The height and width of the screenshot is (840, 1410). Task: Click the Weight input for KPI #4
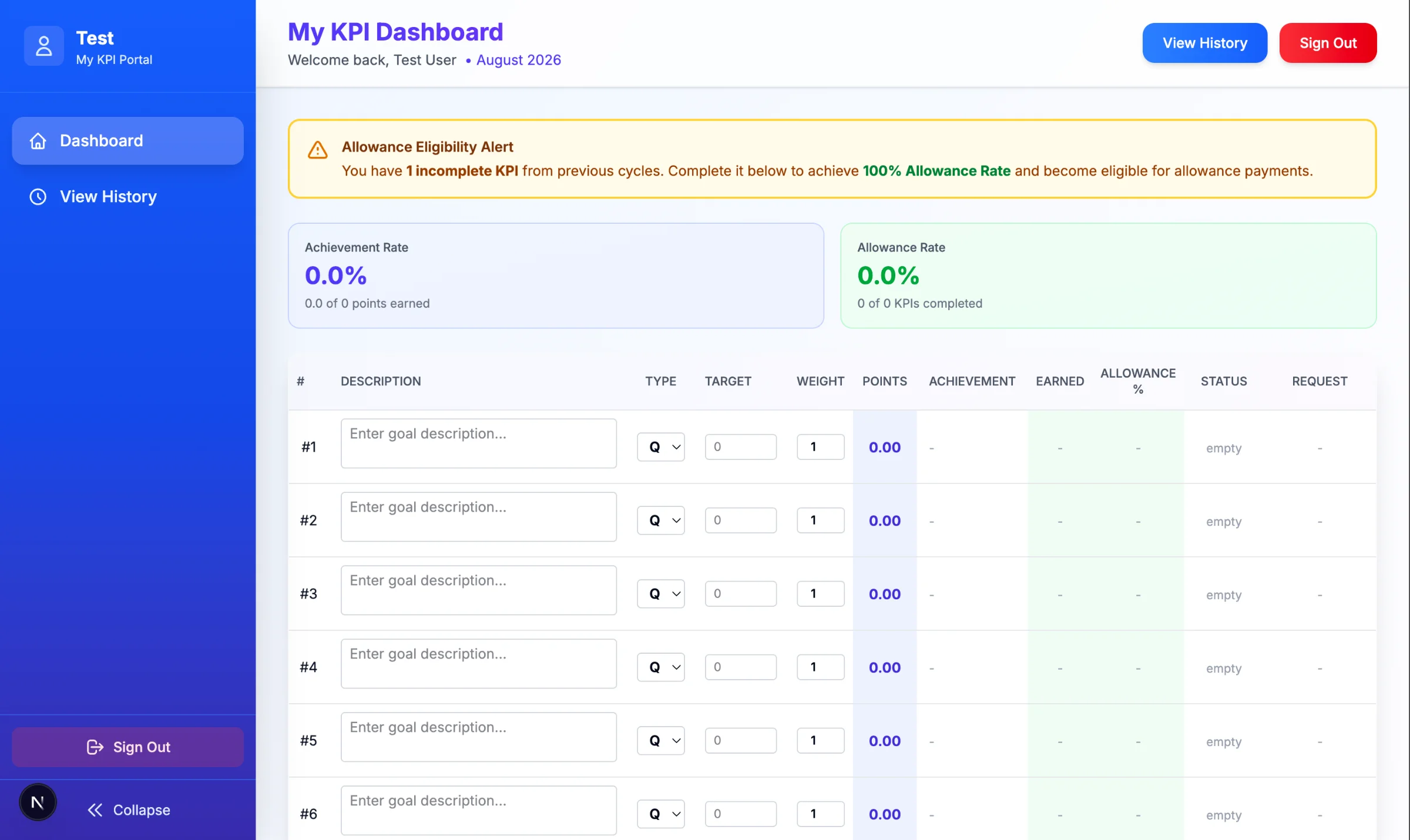[821, 667]
